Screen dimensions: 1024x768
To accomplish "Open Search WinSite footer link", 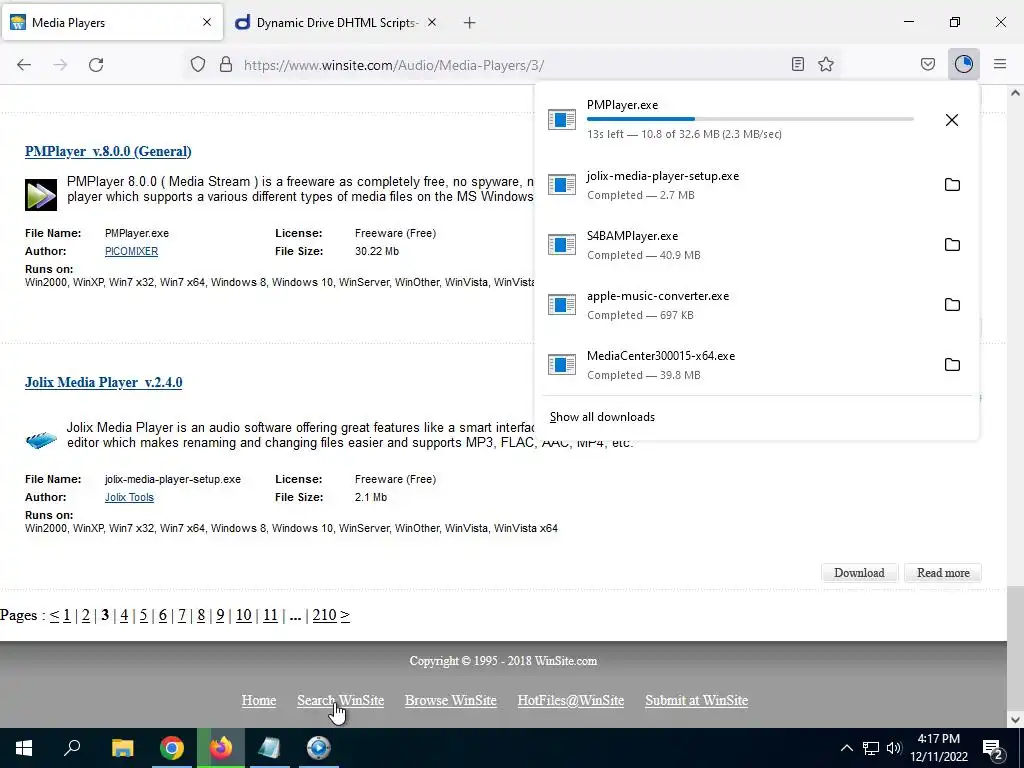I will pyautogui.click(x=340, y=700).
